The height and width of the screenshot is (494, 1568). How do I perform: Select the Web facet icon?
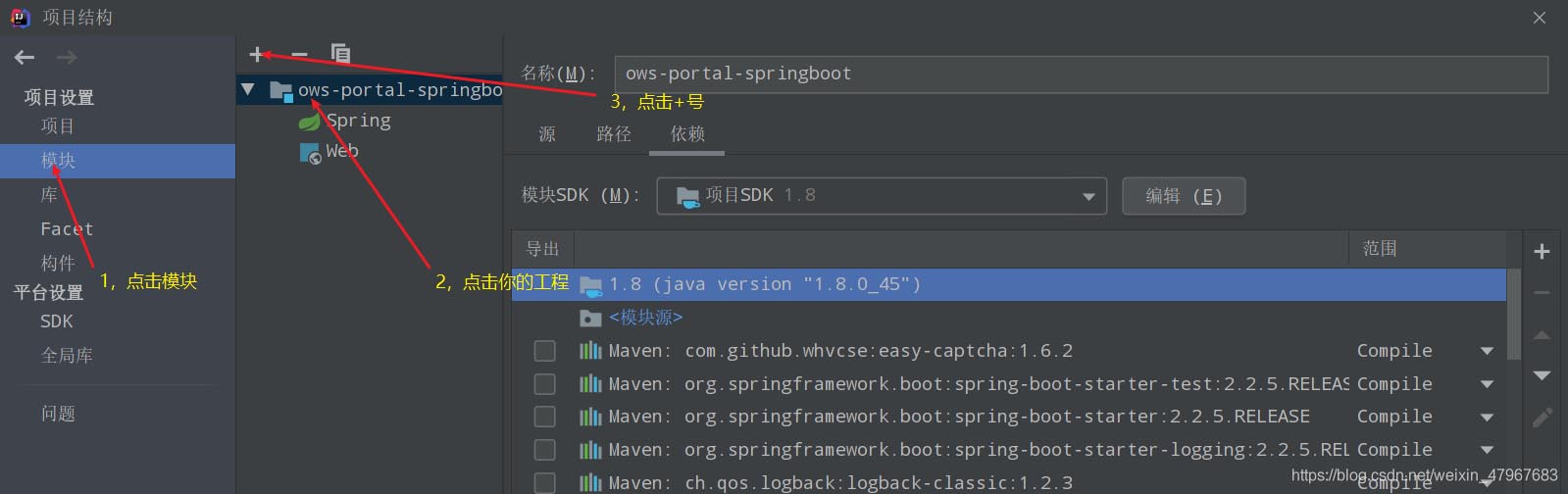[310, 153]
